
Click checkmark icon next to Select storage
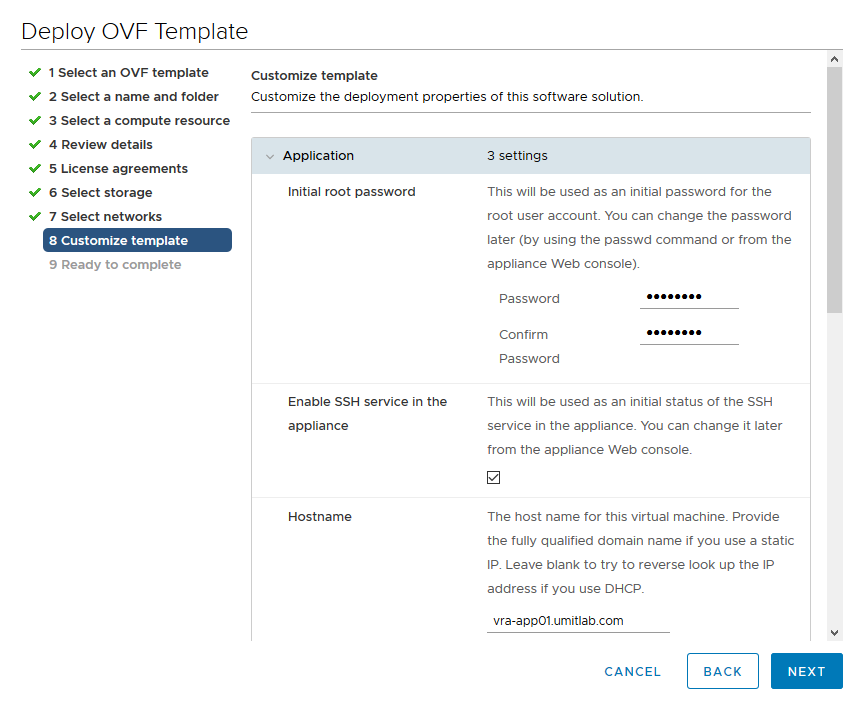[35, 193]
